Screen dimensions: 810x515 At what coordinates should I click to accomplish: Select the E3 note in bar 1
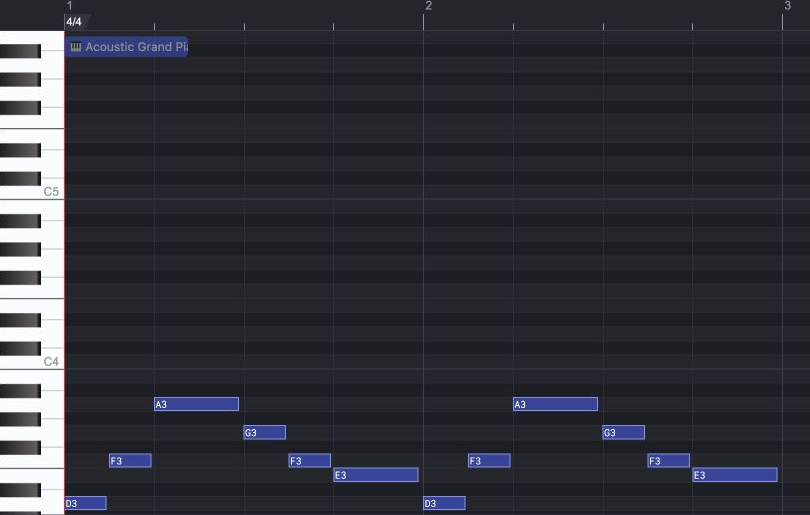[376, 475]
